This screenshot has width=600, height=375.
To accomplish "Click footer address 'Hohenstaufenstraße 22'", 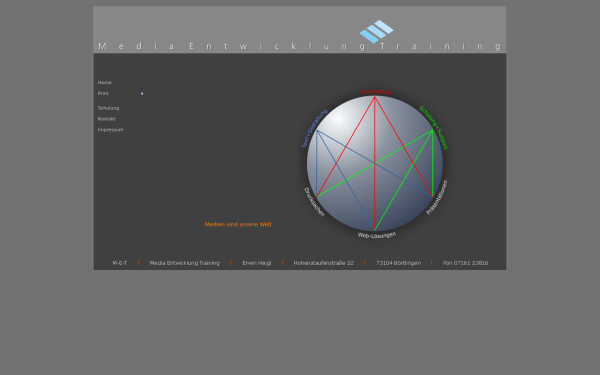I will (x=323, y=263).
